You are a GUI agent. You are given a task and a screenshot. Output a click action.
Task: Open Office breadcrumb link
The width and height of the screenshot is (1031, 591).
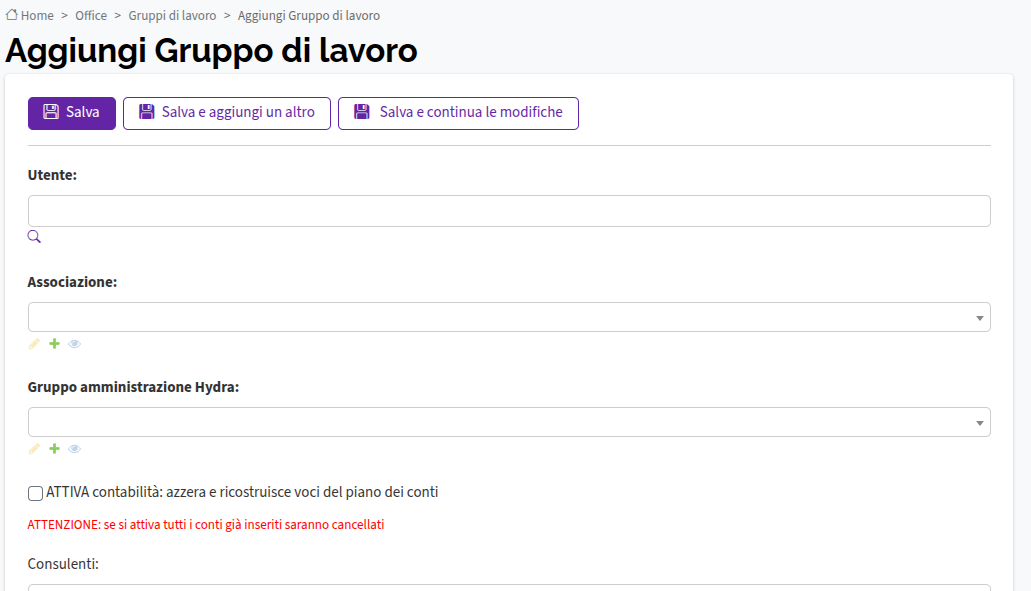(91, 15)
